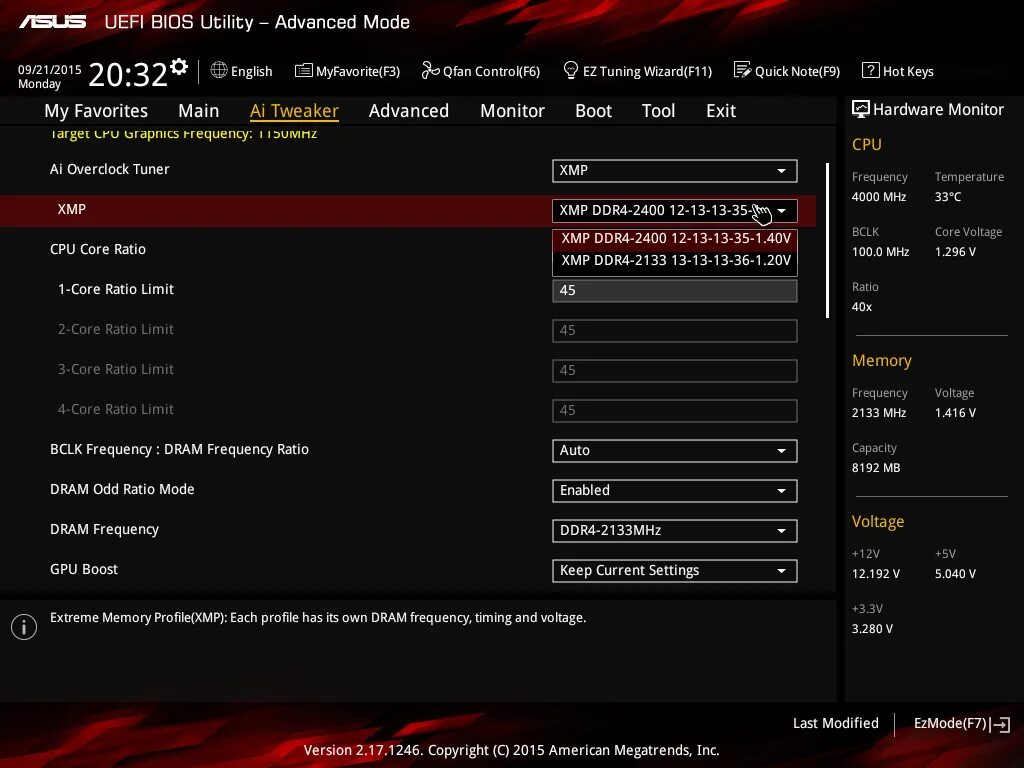Select the CPU Core Ratio label
This screenshot has height=768, width=1024.
(98, 249)
